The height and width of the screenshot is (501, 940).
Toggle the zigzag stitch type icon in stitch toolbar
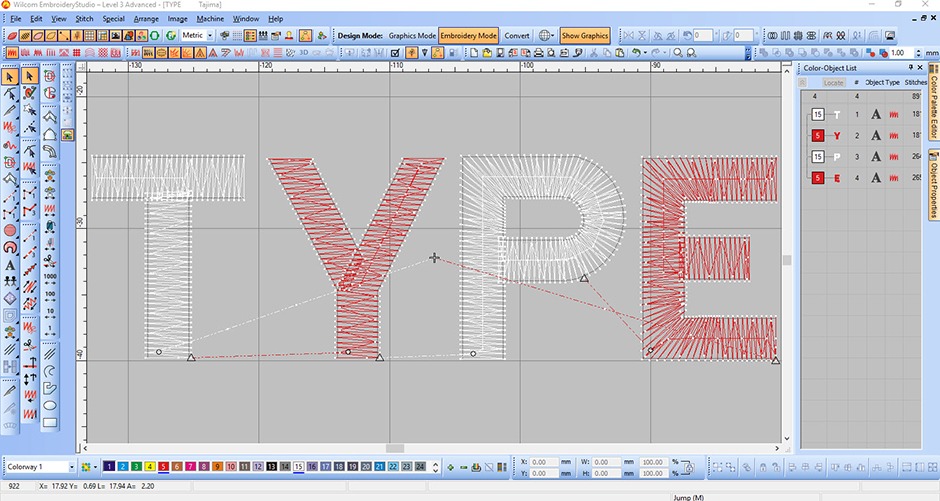click(x=38, y=53)
